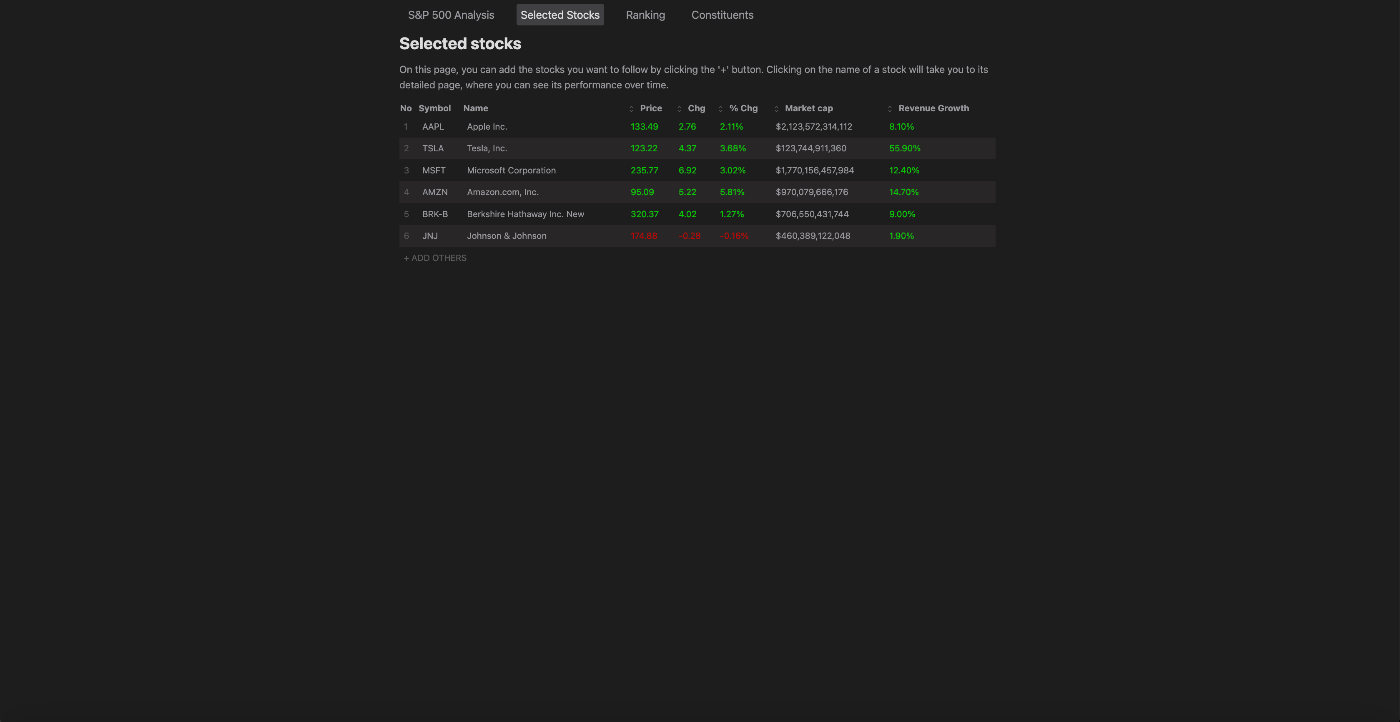The width and height of the screenshot is (1400, 722).
Task: Click the red price 174.88
Action: [x=644, y=237]
